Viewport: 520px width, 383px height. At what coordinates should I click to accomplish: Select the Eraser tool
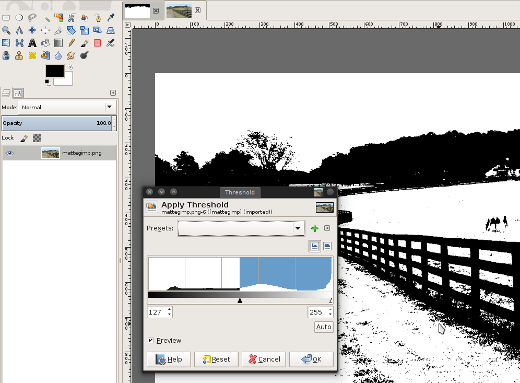(x=98, y=43)
